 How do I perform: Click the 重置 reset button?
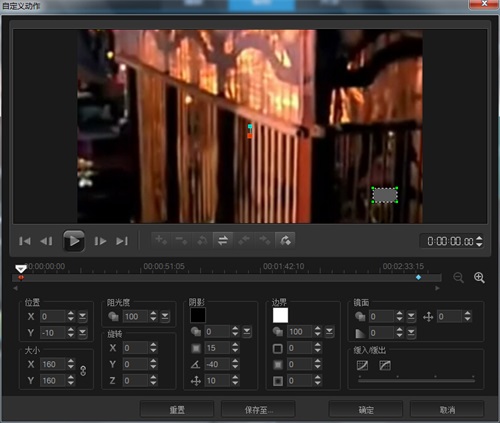(x=177, y=410)
